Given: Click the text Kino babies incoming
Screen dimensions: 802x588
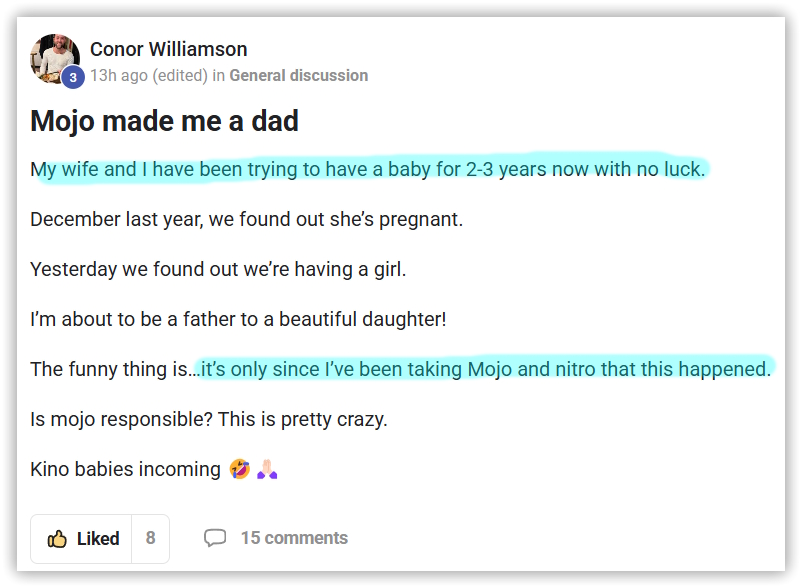Looking at the screenshot, I should click(x=125, y=469).
